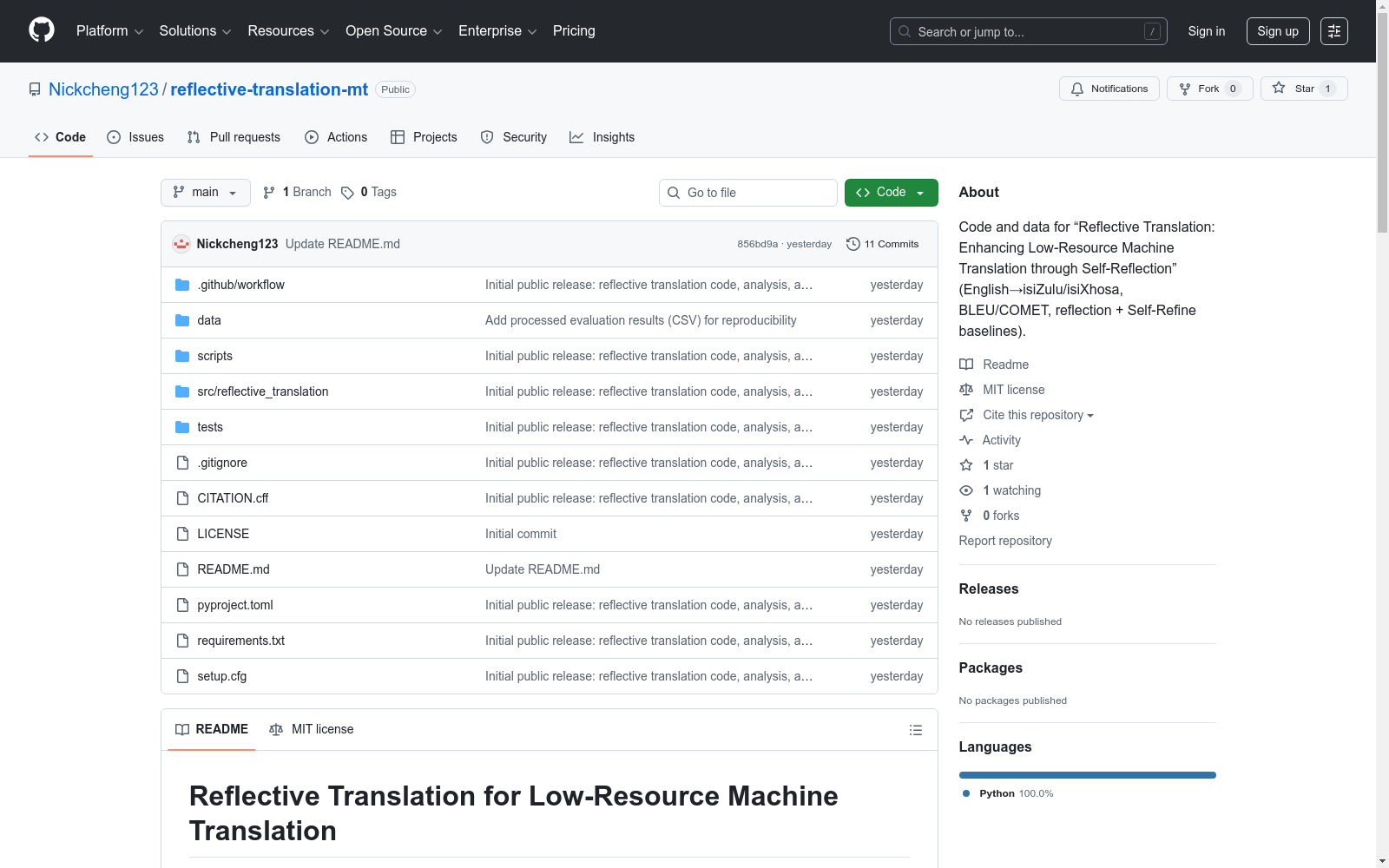Click the data folder icon
Image resolution: width=1389 pixels, height=868 pixels.
(x=182, y=320)
